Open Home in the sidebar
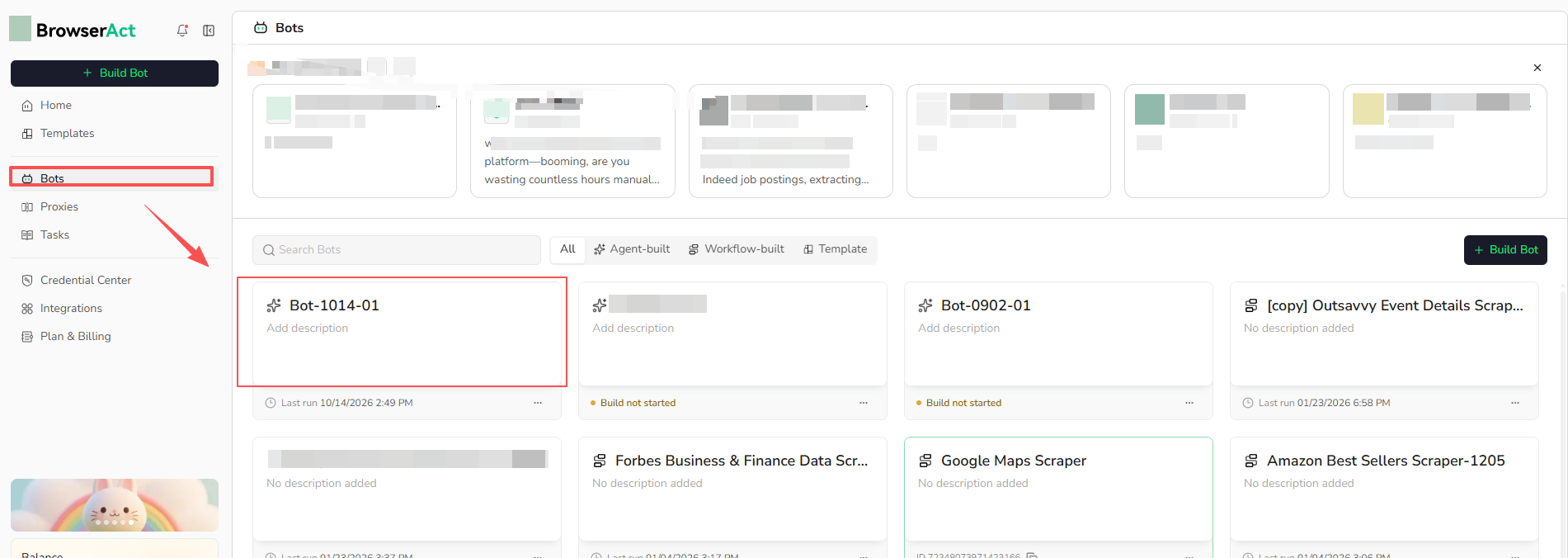The width and height of the screenshot is (1568, 558). point(56,105)
